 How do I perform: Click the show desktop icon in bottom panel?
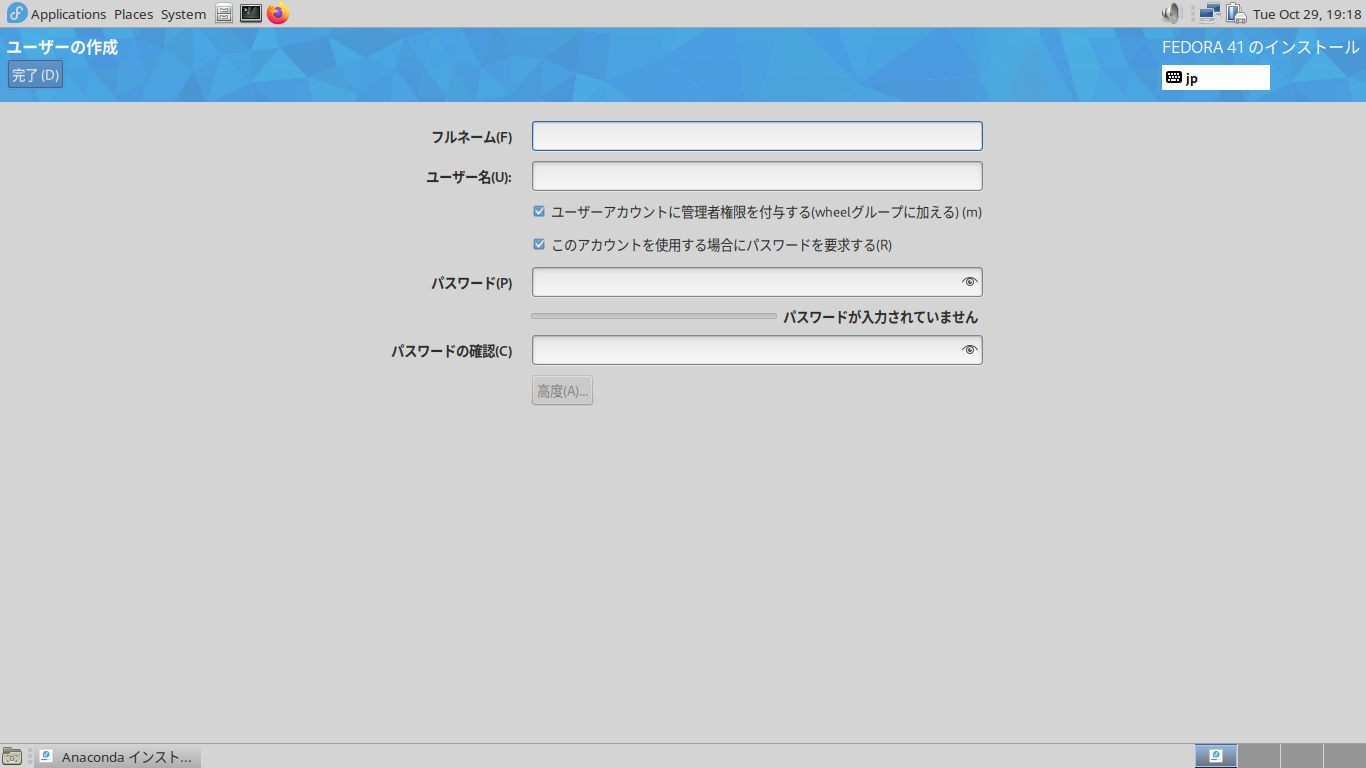[x=12, y=756]
